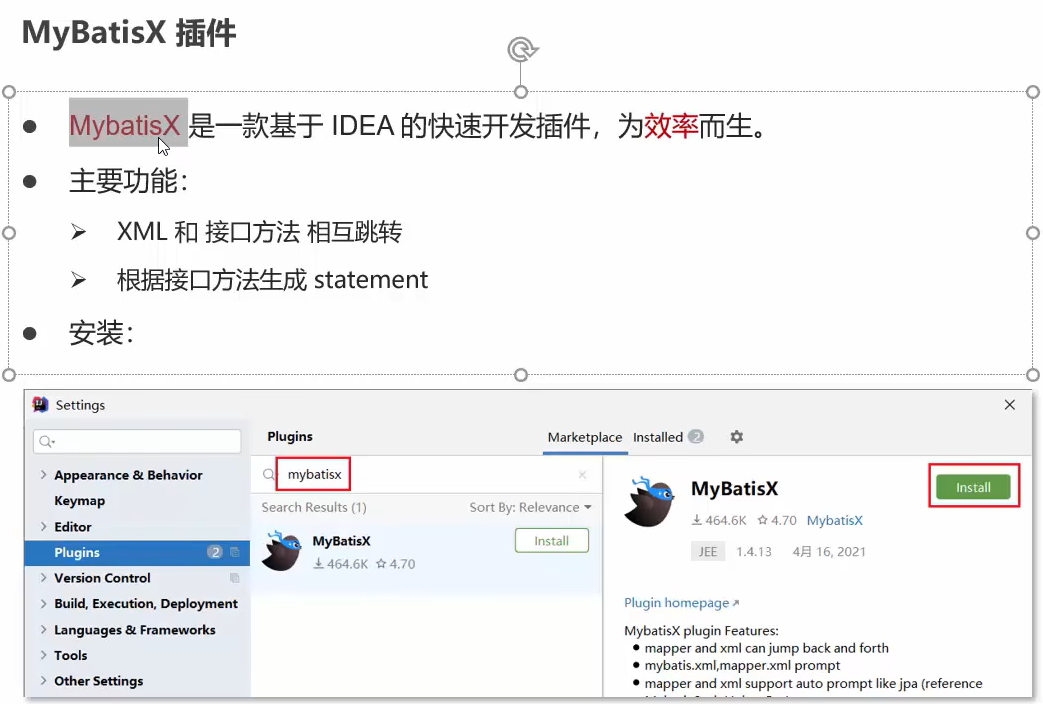Close the Settings dialog
This screenshot has width=1043, height=704.
1010,405
